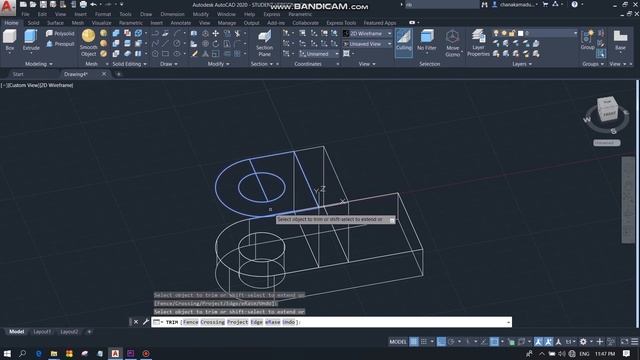Image resolution: width=640 pixels, height=360 pixels.
Task: Click the layer lock icon in Layers panel
Action: (x=511, y=33)
